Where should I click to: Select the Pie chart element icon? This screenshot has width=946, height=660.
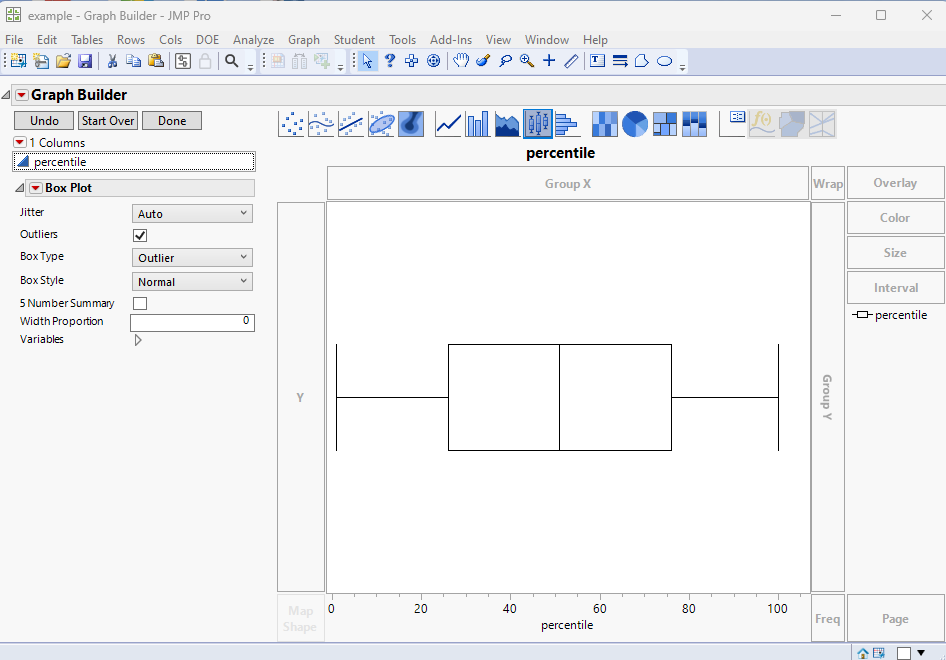click(x=635, y=124)
